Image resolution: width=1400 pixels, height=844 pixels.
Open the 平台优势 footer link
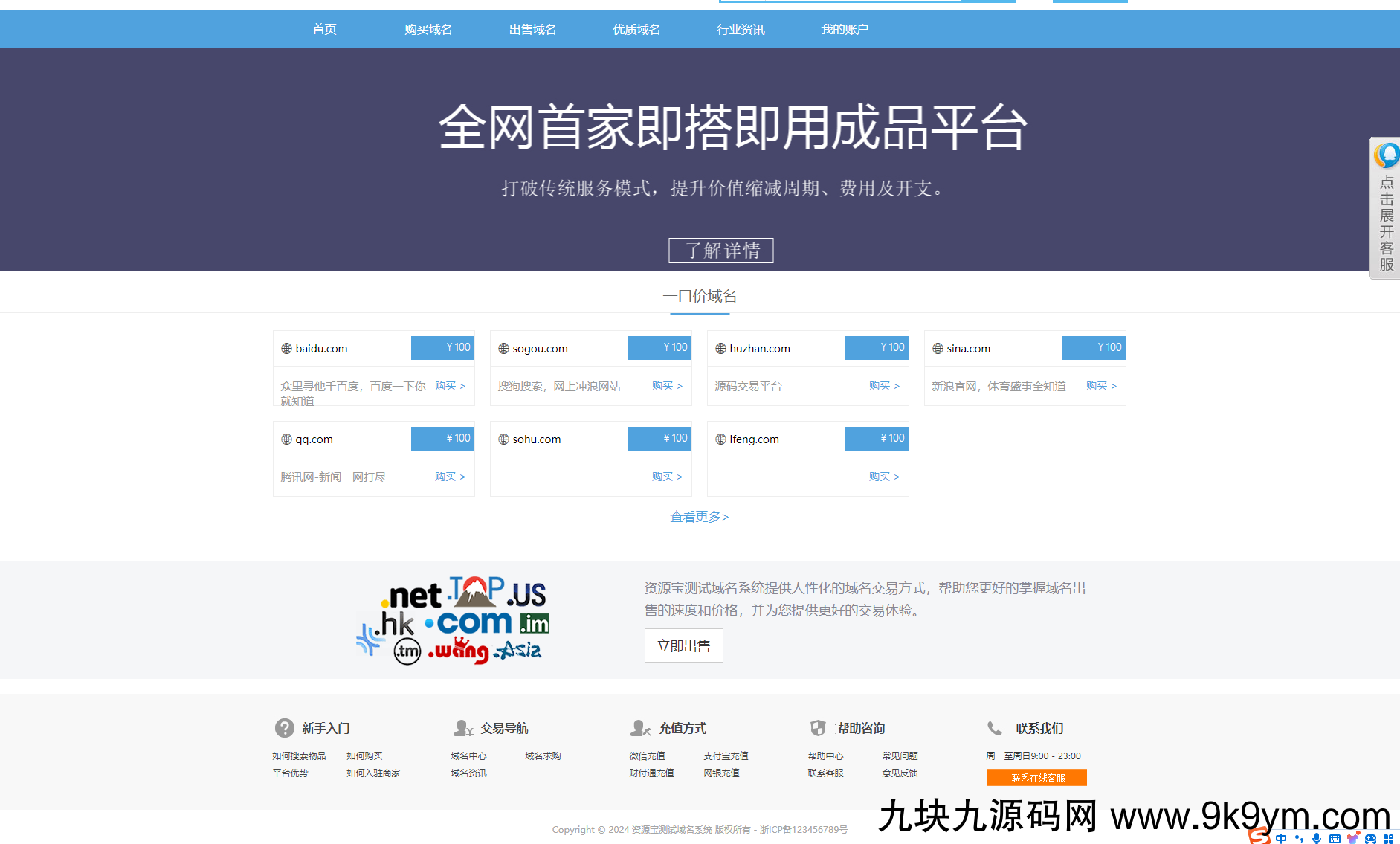(290, 773)
